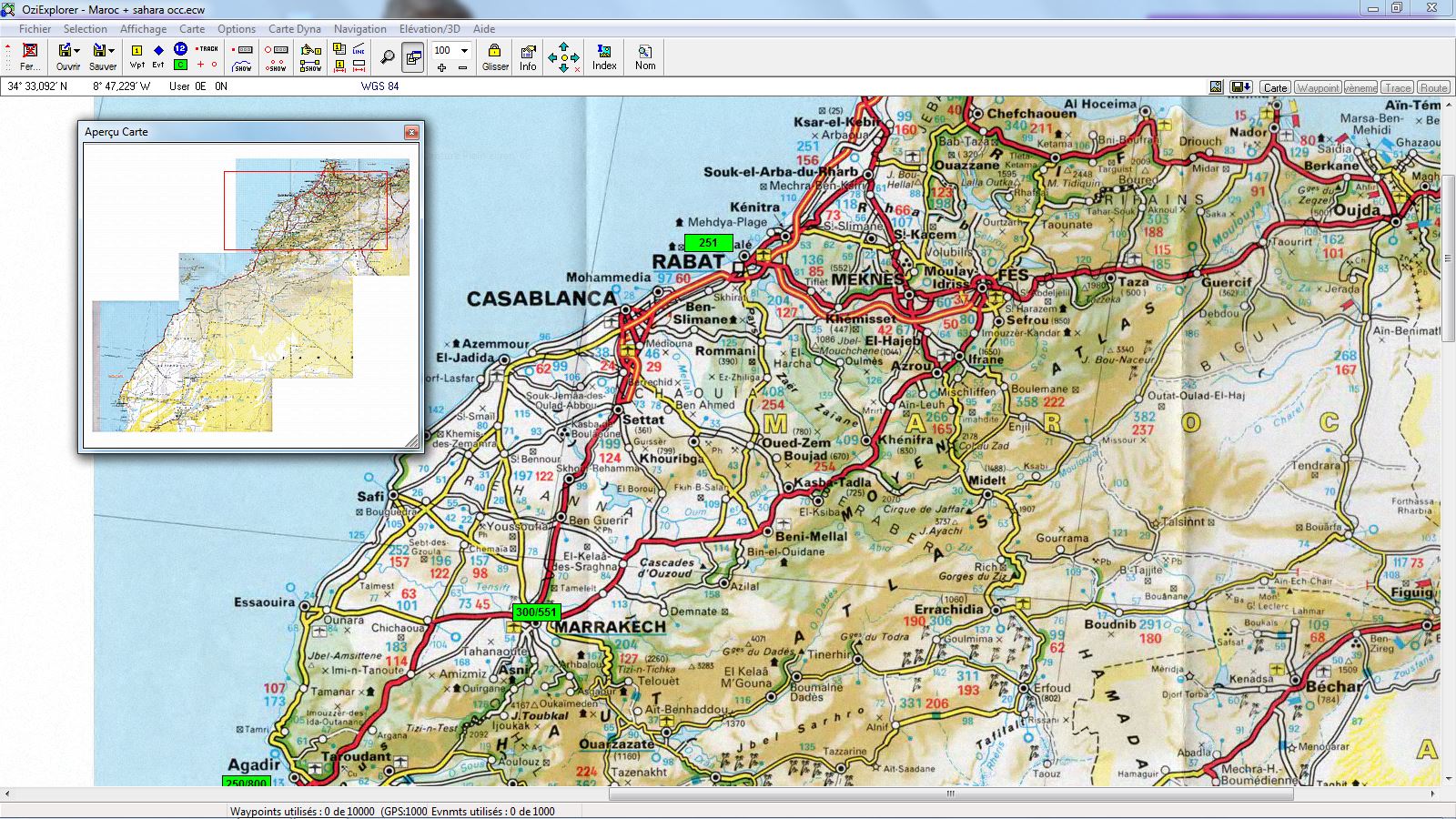Toggle the Glisser drag lock

pyautogui.click(x=495, y=56)
